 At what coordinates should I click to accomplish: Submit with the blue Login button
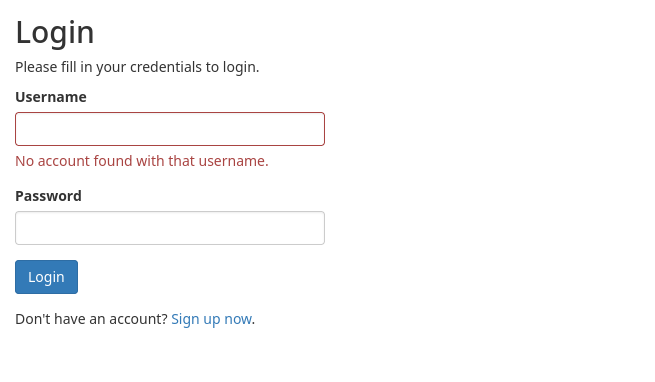click(46, 277)
